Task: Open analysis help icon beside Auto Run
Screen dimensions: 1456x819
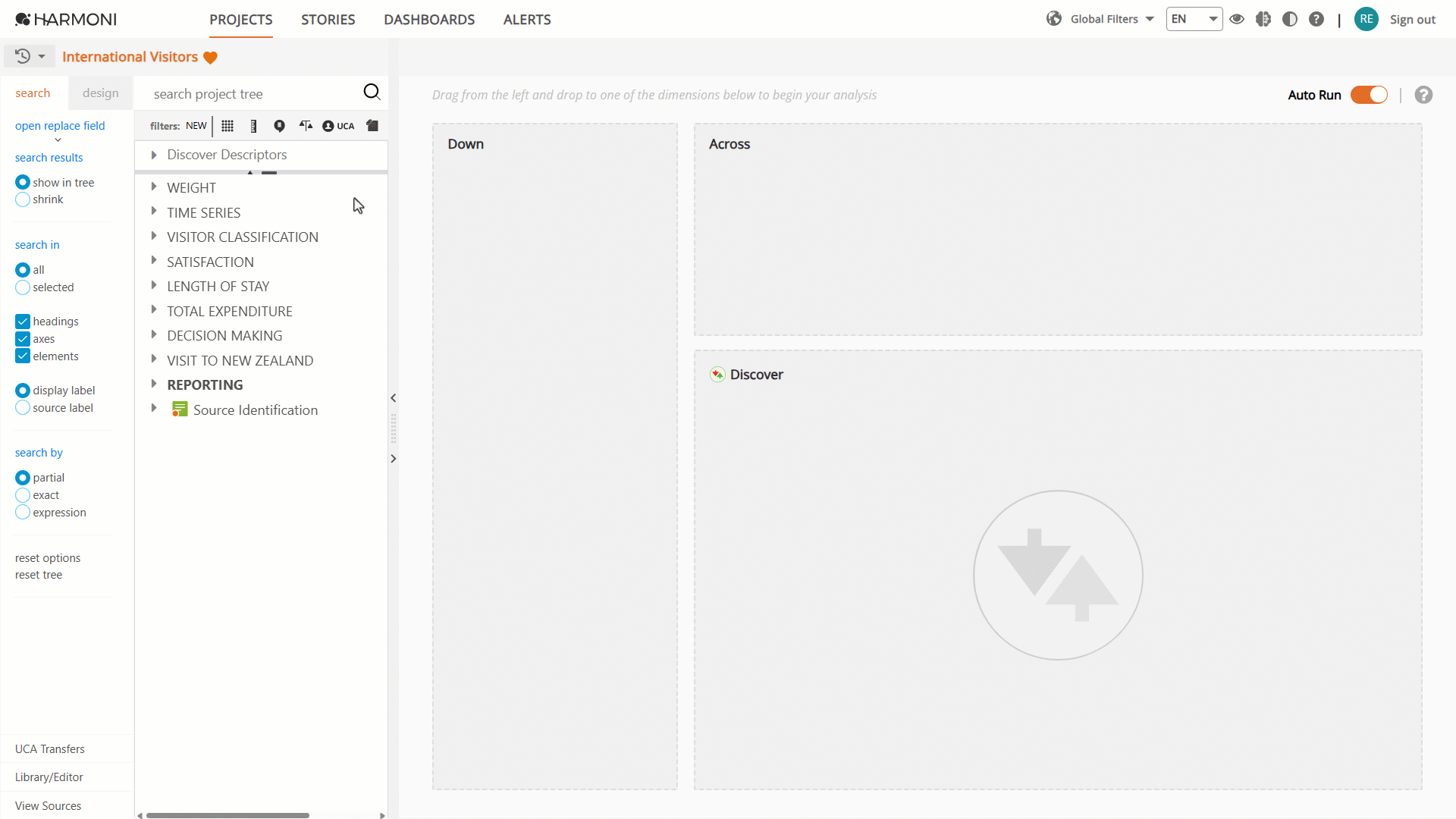Action: (x=1423, y=95)
